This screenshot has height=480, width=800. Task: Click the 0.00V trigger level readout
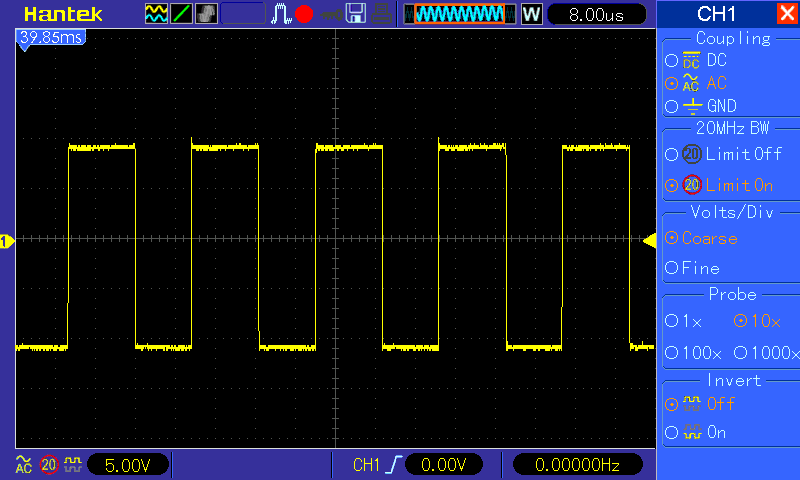tap(443, 465)
